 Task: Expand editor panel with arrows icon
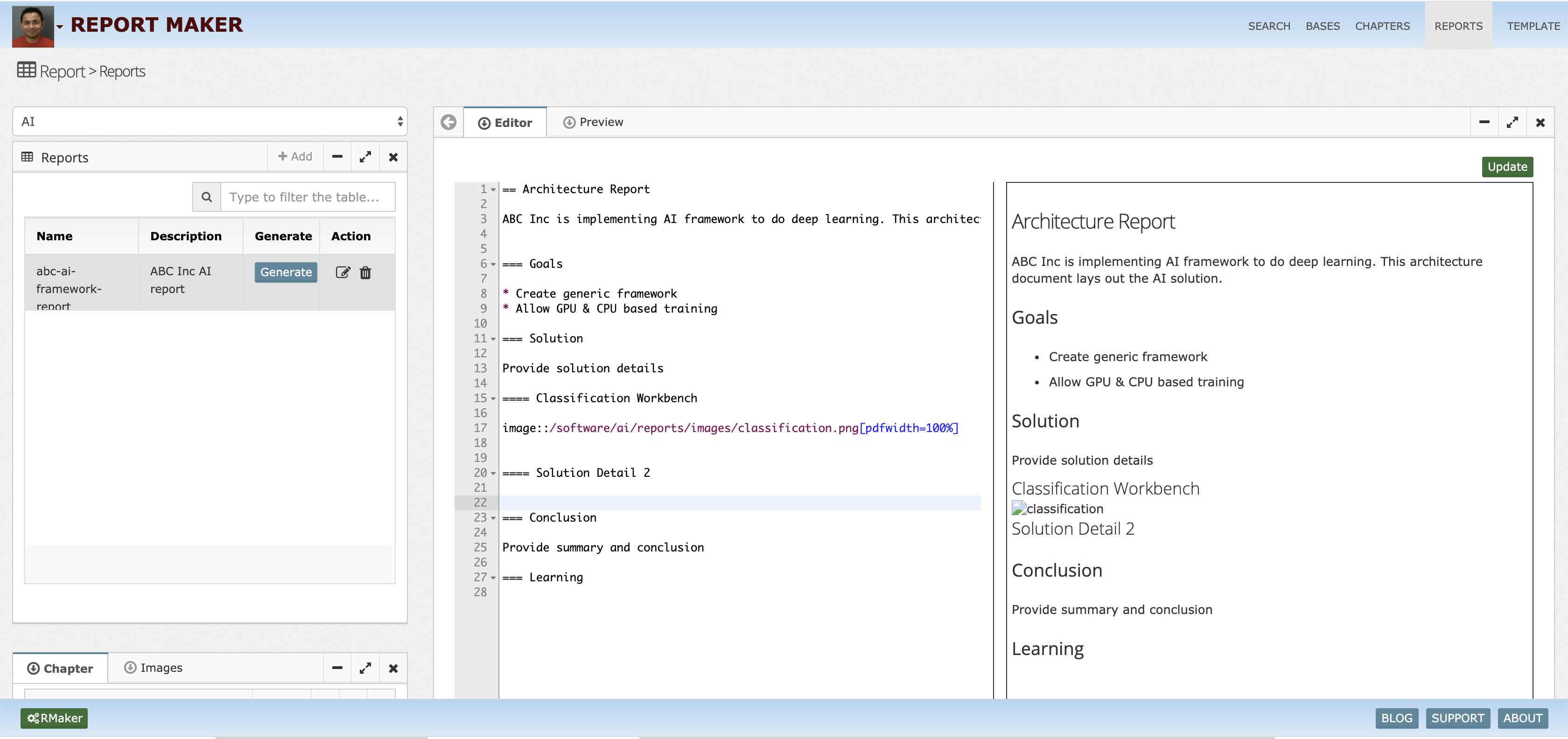[1512, 122]
